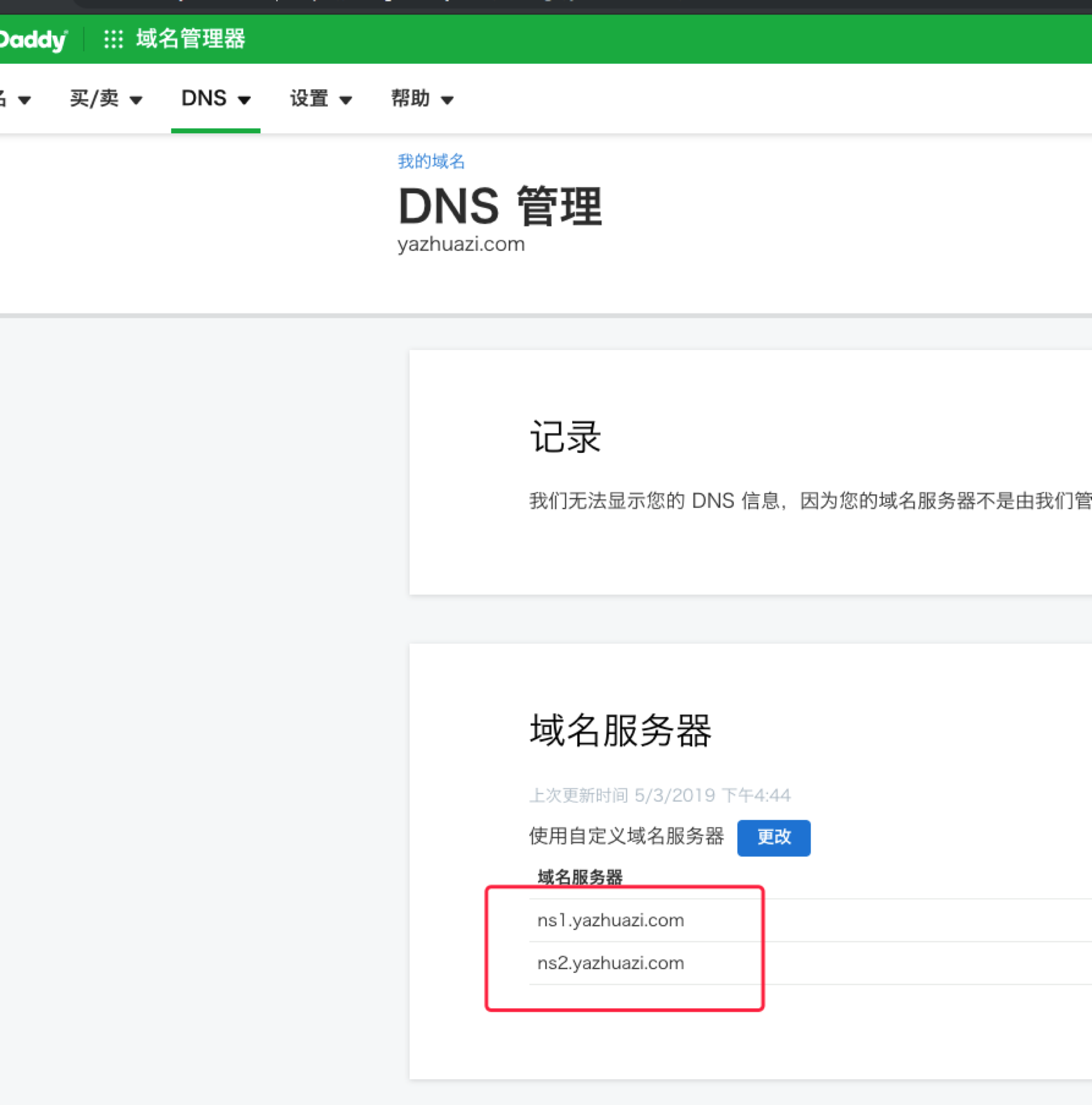Go to the 我的域名 breadcrumb link
The height and width of the screenshot is (1105, 1092).
(x=431, y=162)
